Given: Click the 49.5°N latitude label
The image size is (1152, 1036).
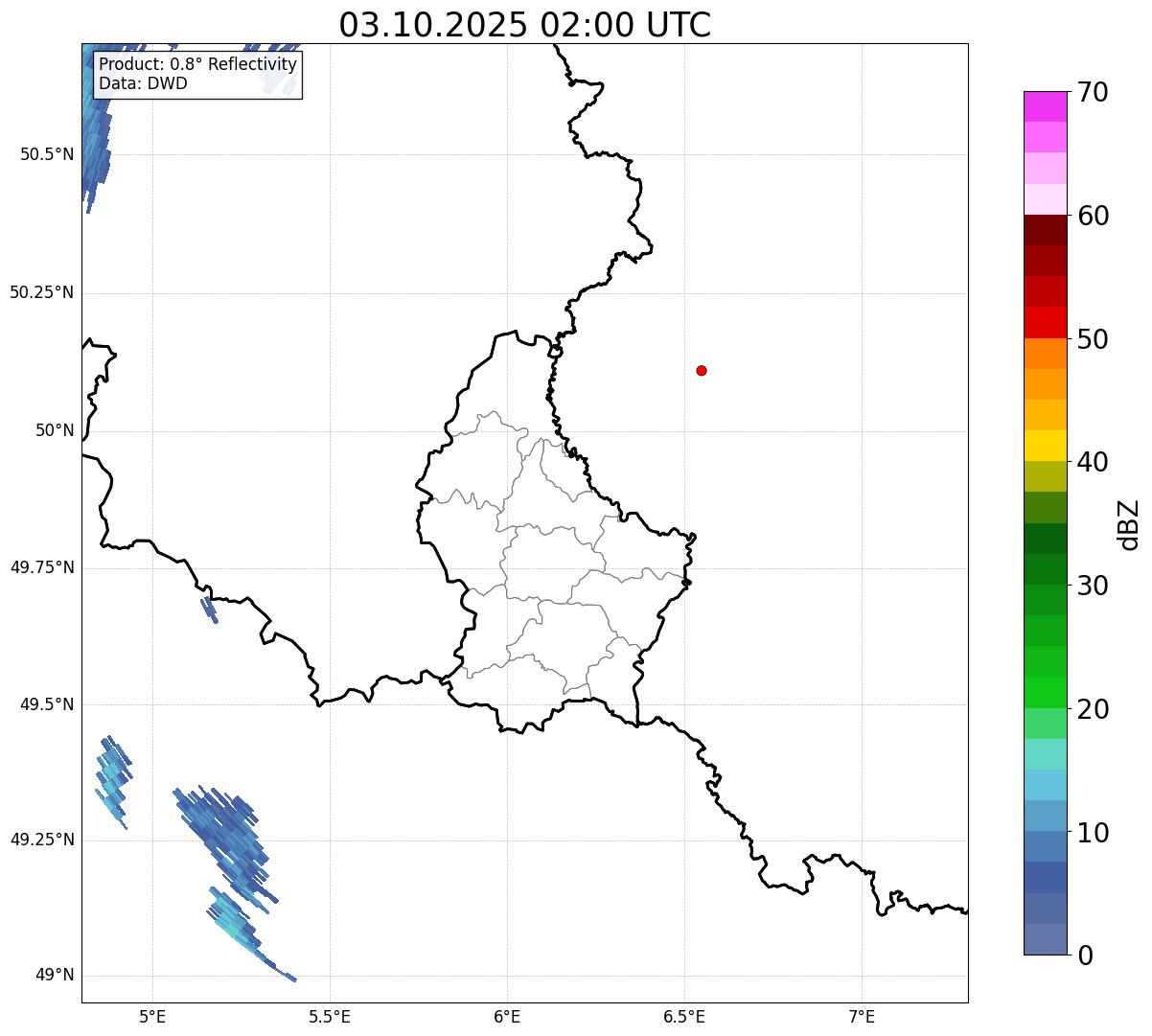Looking at the screenshot, I should click(47, 704).
